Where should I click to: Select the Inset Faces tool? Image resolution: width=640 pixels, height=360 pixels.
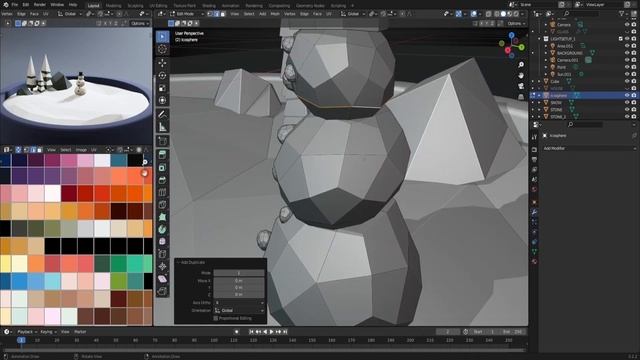pos(162,167)
